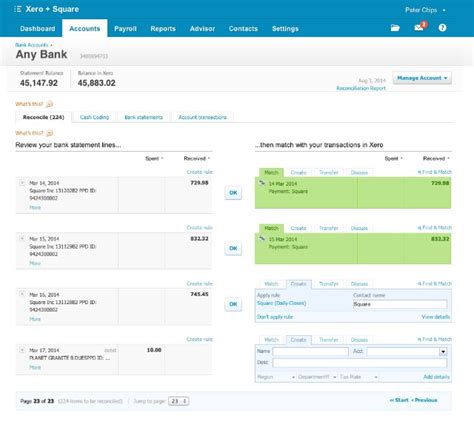This screenshot has height=424, width=474.
Task: Sort right panel by Received column
Action: pyautogui.click(x=436, y=158)
